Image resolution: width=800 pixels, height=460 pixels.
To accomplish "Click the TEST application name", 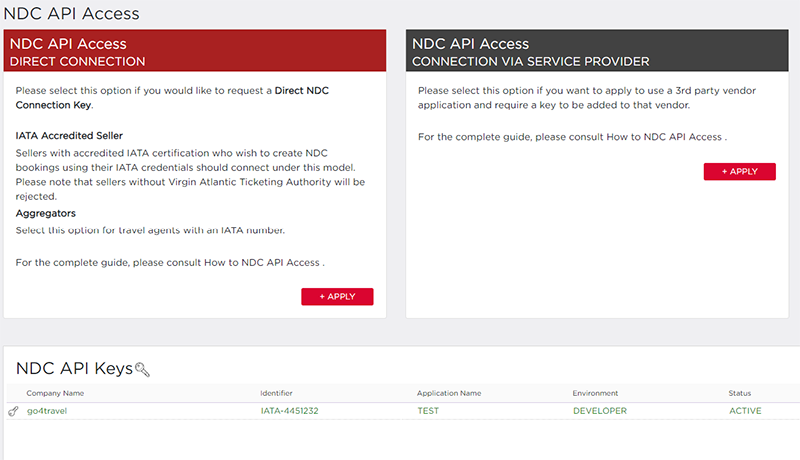I will [x=428, y=411].
